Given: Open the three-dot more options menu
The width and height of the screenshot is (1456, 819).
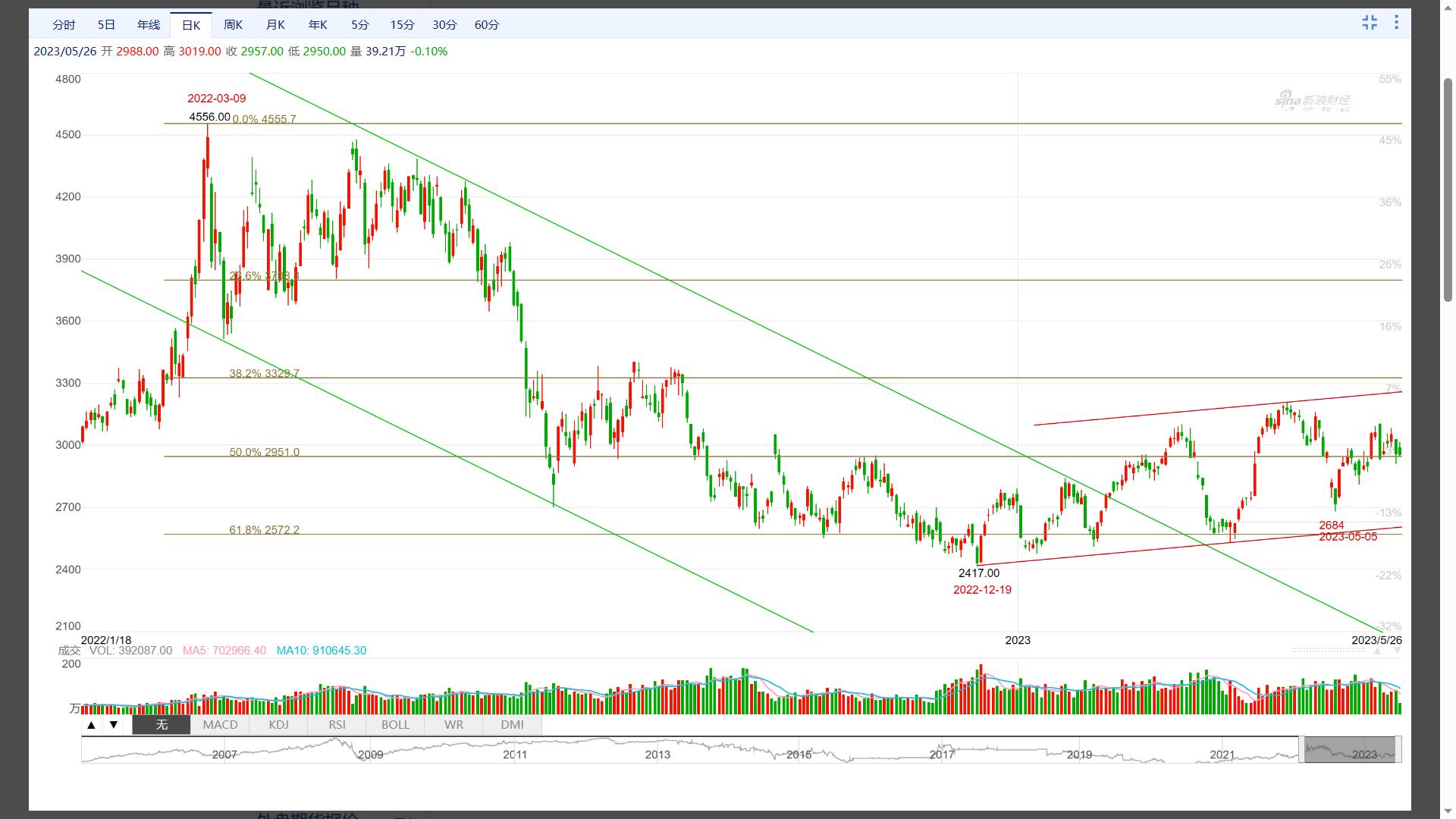Looking at the screenshot, I should tap(1396, 23).
